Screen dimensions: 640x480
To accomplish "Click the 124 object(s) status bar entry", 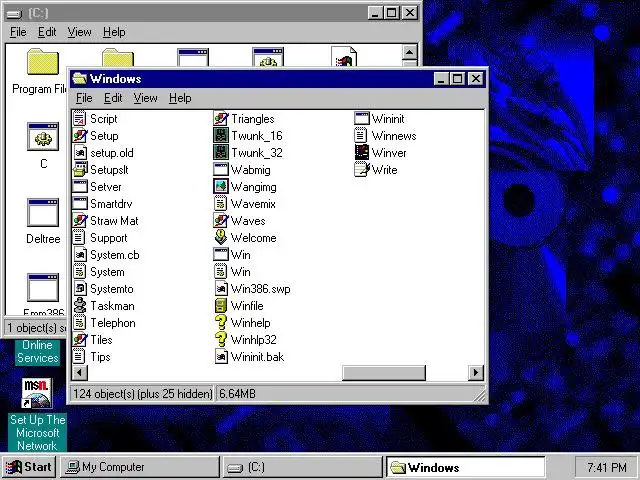I will click(x=143, y=394).
